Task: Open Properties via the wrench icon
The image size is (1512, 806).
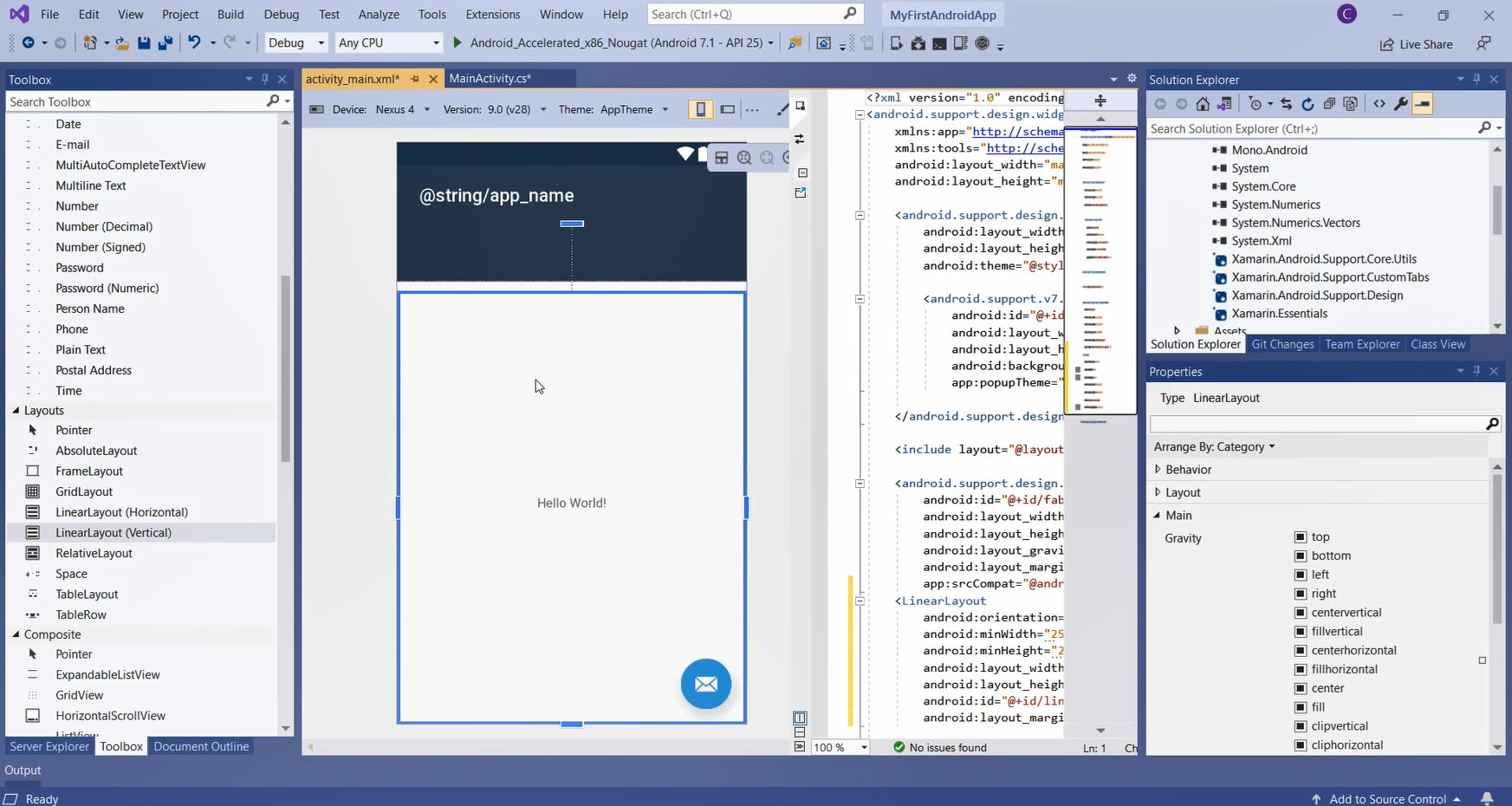Action: pyautogui.click(x=1400, y=104)
